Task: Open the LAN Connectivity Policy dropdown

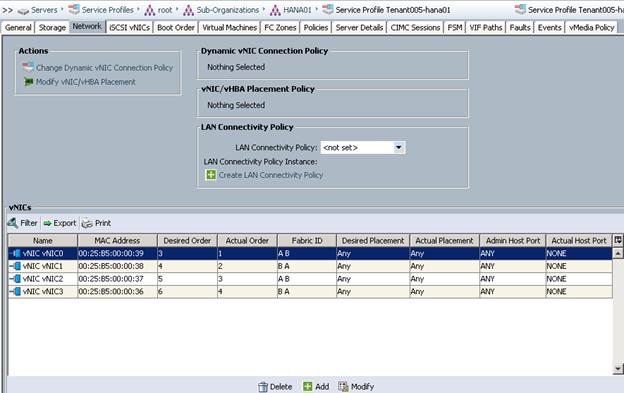Action: 398,148
